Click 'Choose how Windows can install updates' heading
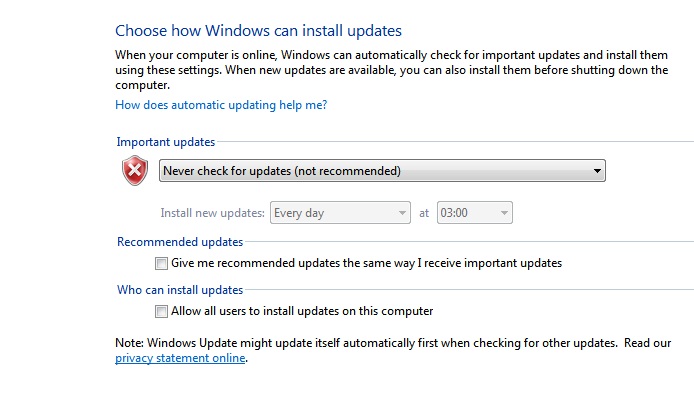694x396 pixels. pyautogui.click(x=258, y=31)
